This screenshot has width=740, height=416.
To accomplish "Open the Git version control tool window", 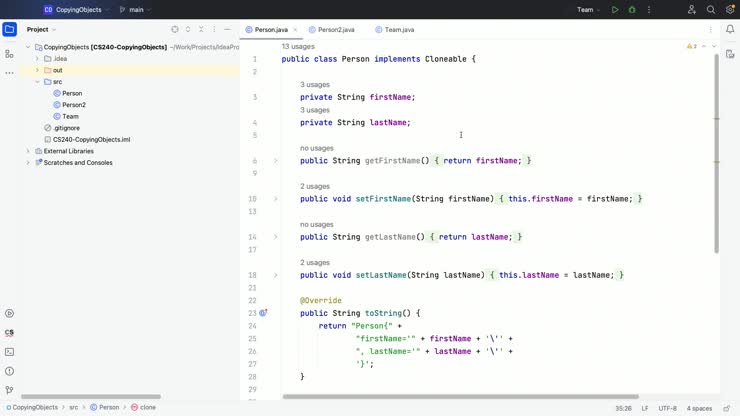I will [9, 390].
